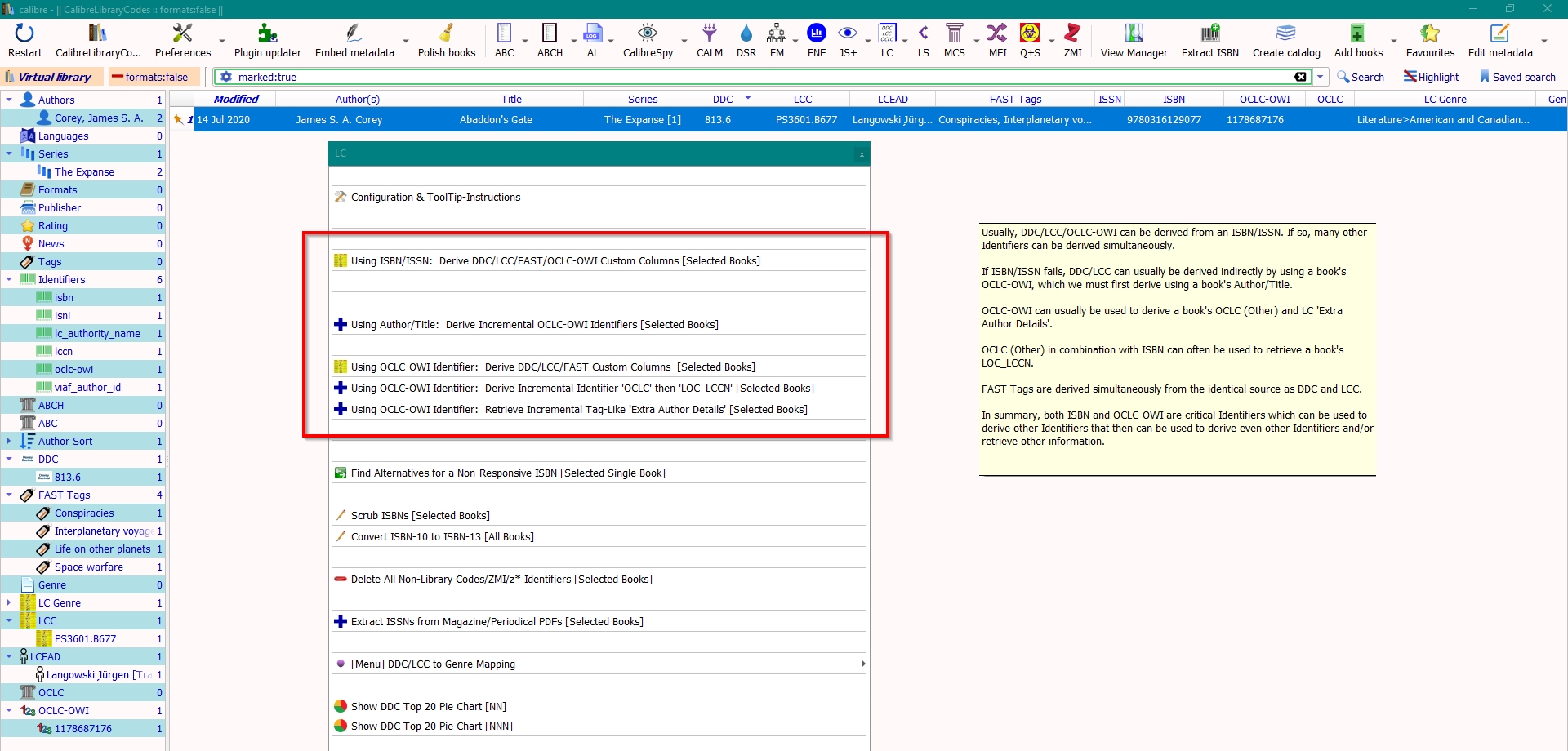Click the ENF blue chart icon
This screenshot has width=1568, height=751.
coord(817,33)
